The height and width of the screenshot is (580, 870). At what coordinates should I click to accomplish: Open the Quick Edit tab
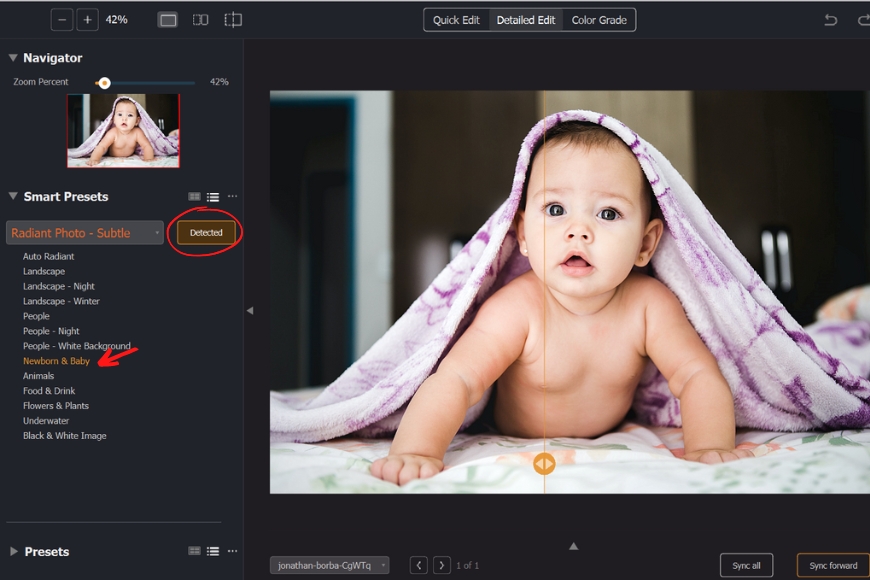(x=456, y=20)
